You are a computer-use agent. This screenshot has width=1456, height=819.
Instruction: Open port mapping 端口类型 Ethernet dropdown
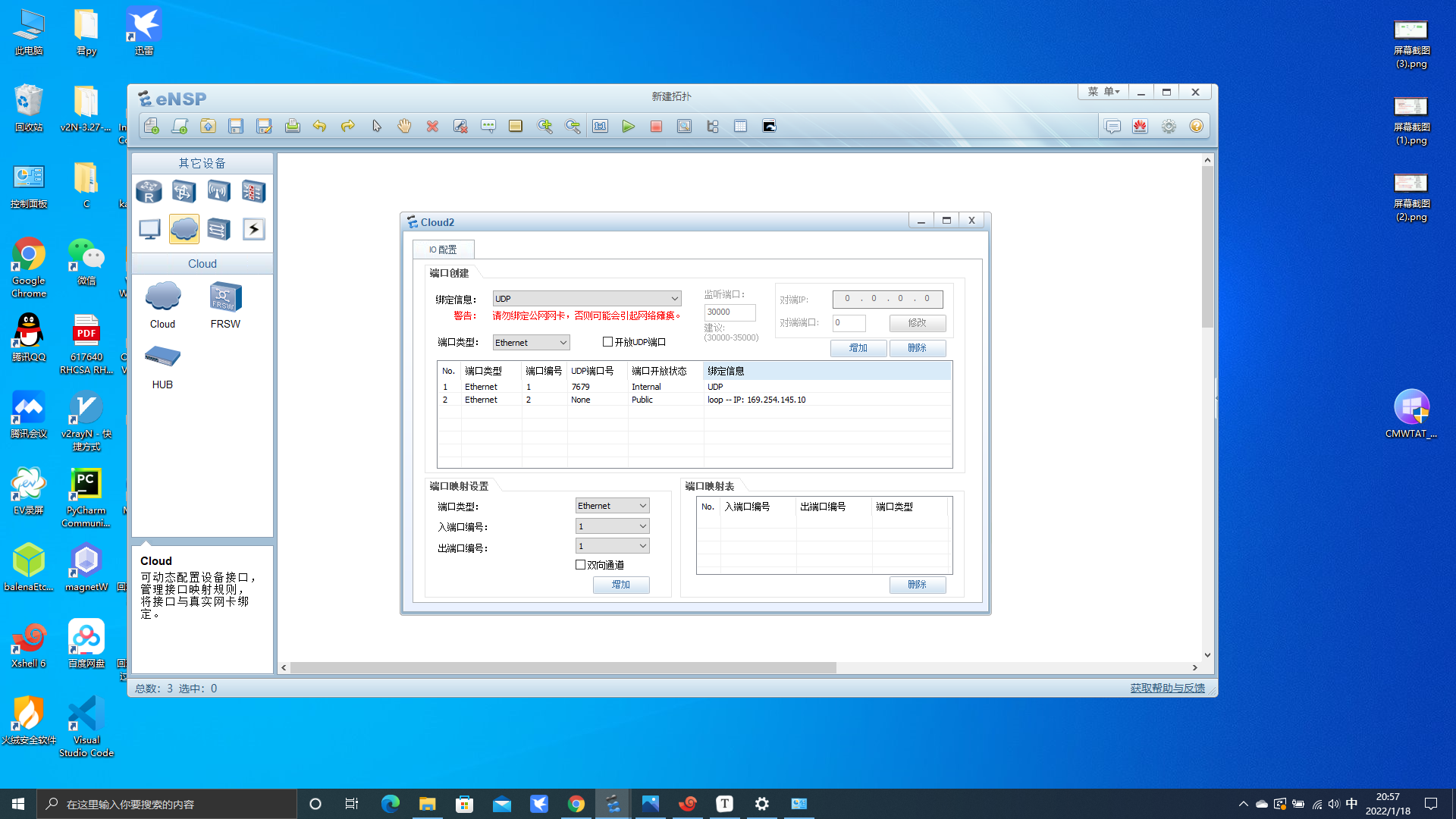[x=612, y=506]
